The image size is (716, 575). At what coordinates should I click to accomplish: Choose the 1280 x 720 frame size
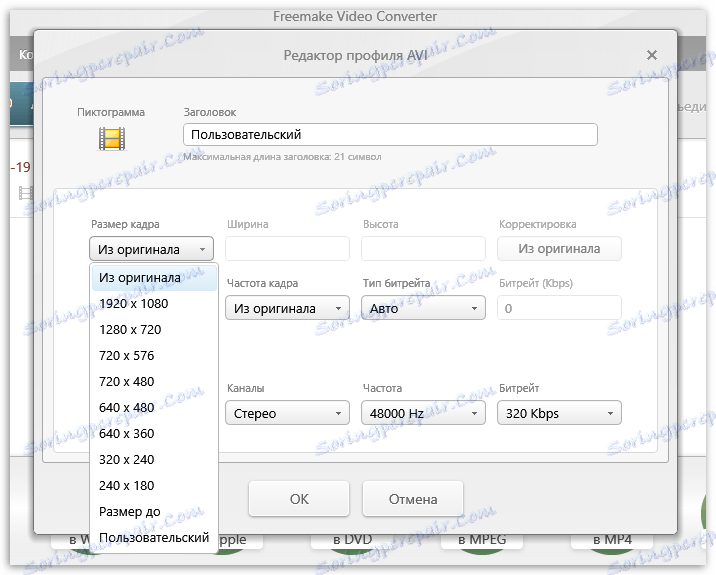coord(154,330)
